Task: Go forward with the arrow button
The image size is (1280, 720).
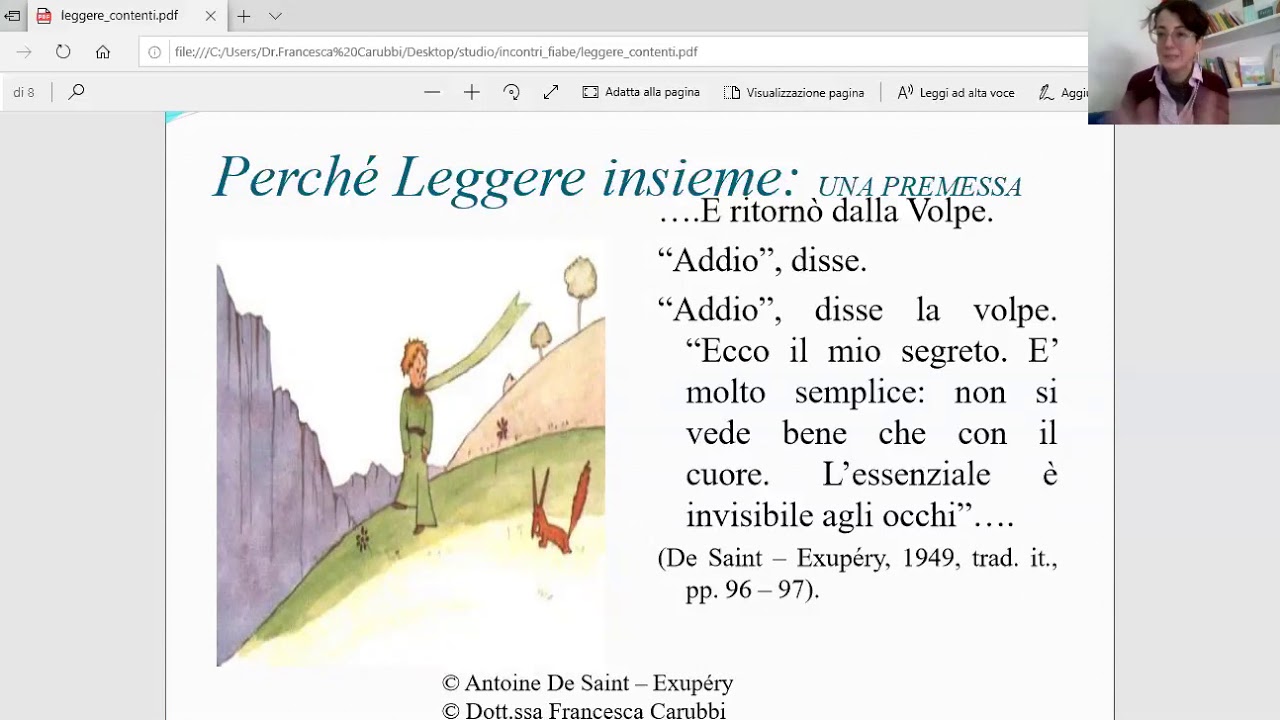Action: tap(24, 52)
